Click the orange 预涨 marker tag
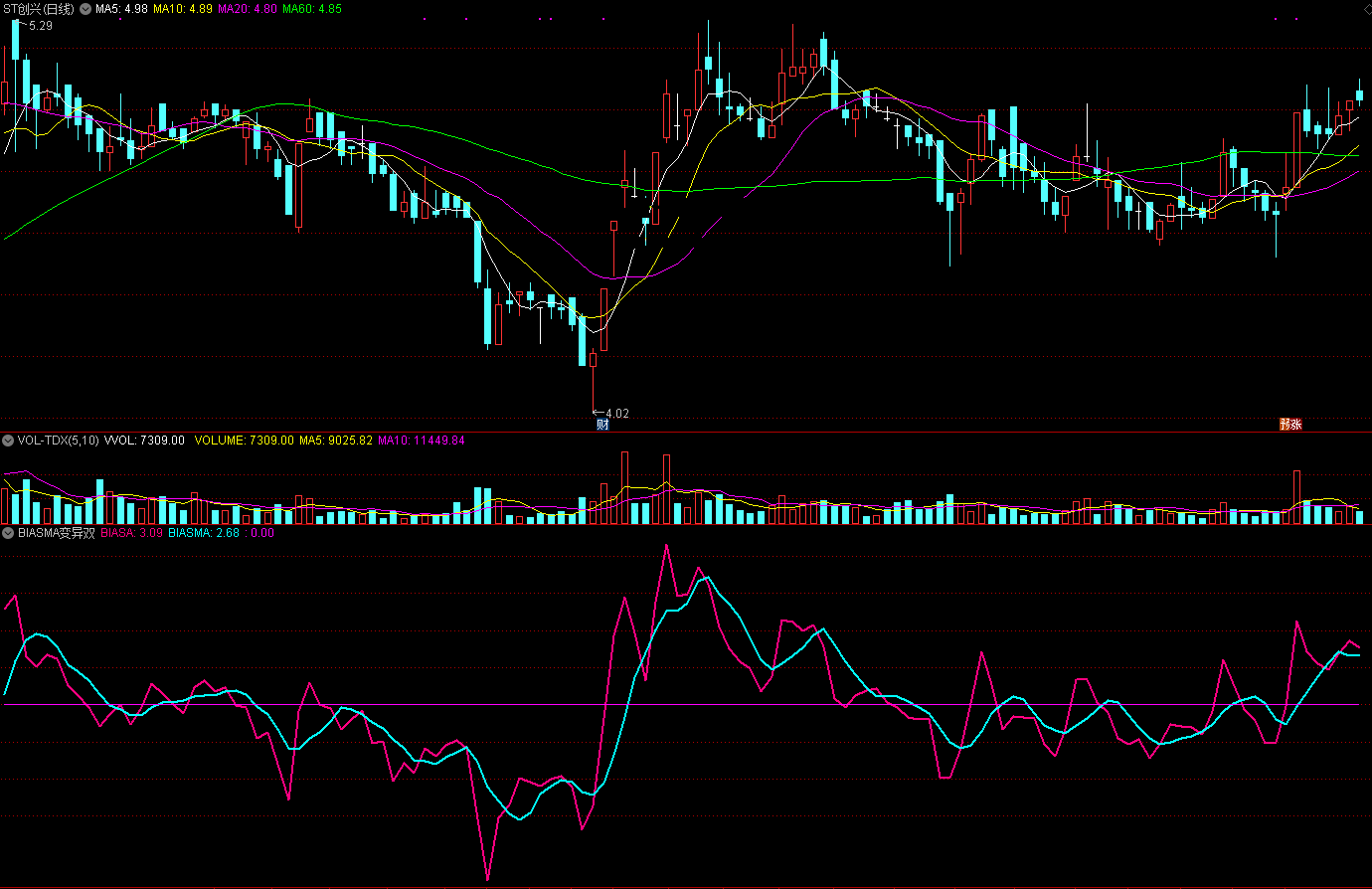The height and width of the screenshot is (889, 1372). pos(1290,424)
